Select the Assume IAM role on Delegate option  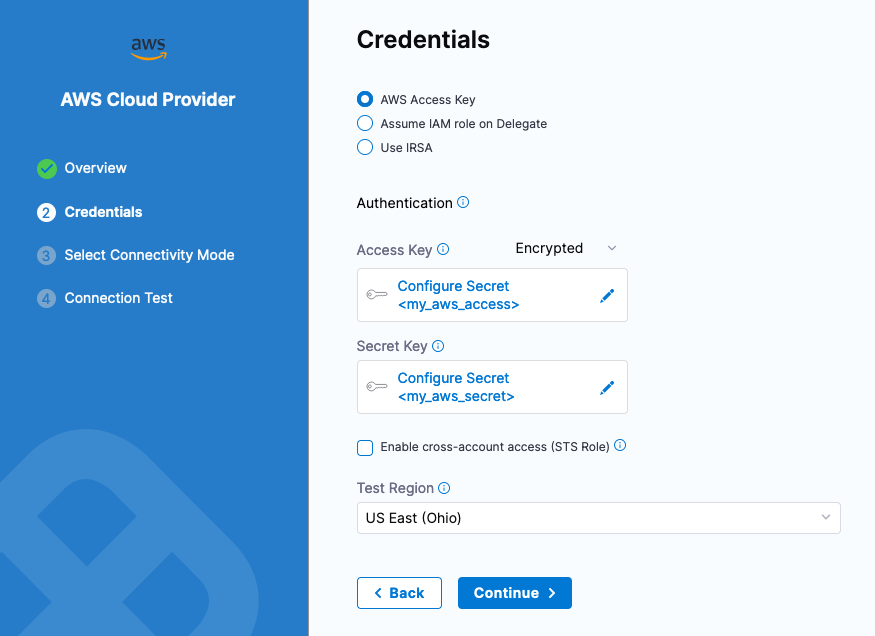[365, 123]
